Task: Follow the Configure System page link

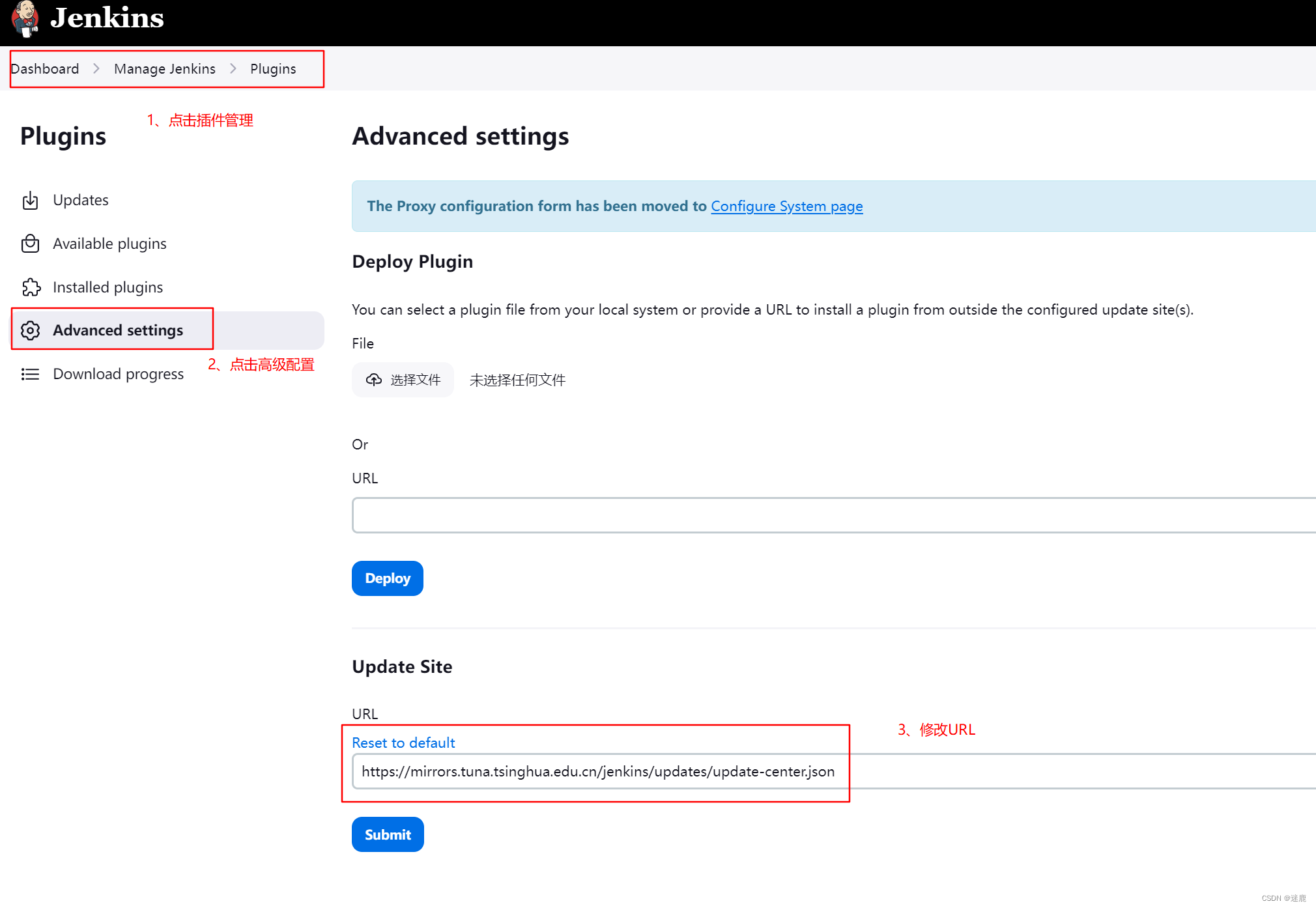Action: (786, 206)
